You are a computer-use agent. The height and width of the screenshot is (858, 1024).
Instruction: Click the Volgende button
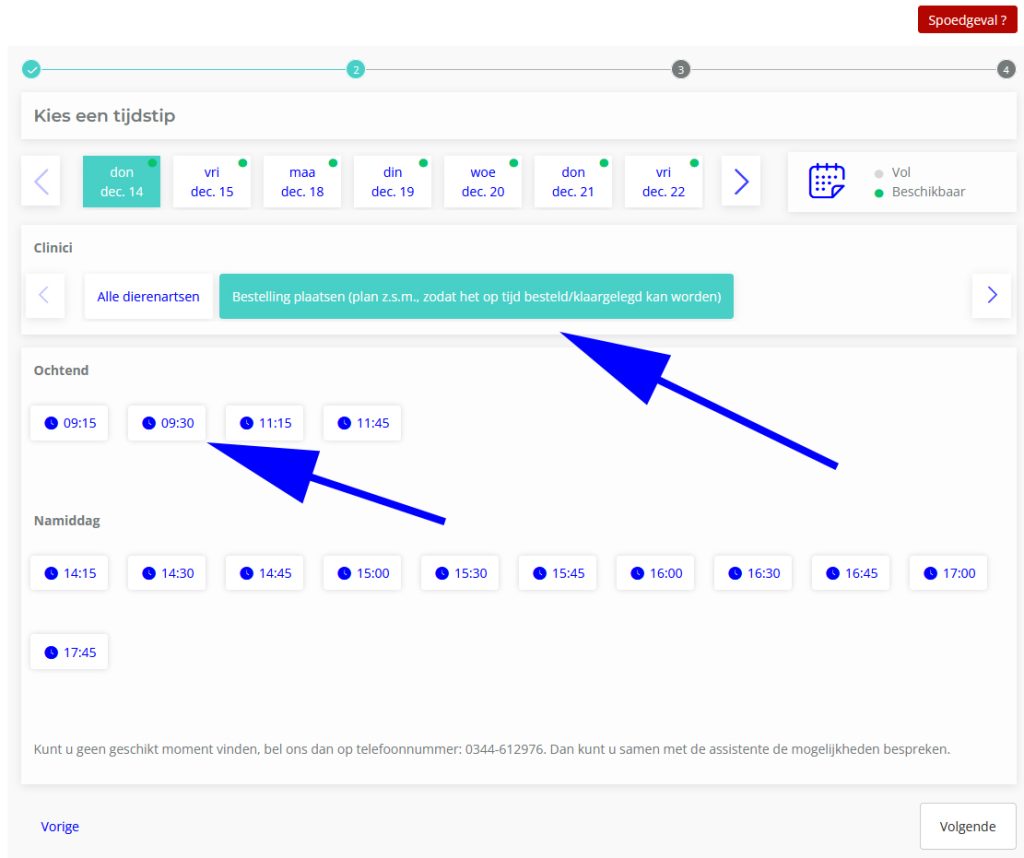[x=967, y=826]
